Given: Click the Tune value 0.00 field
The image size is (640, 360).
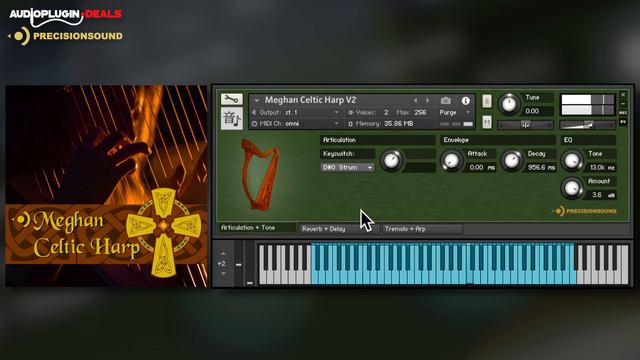Looking at the screenshot, I should coord(538,111).
